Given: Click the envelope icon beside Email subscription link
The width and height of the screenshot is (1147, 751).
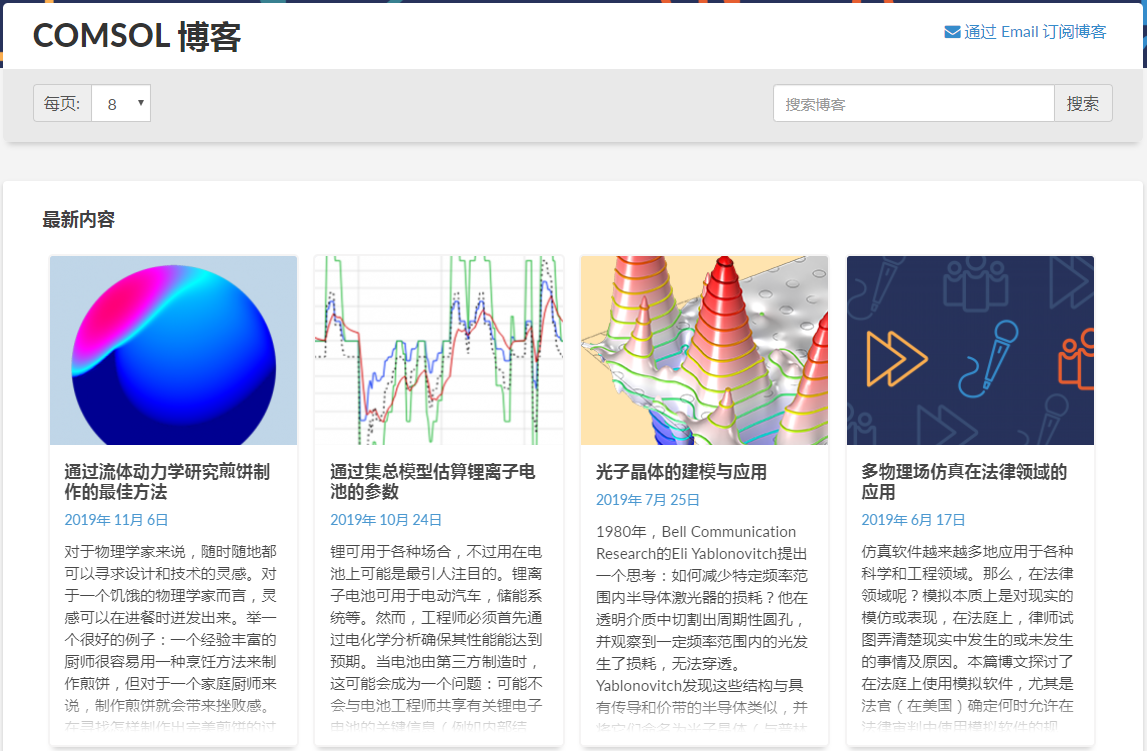Looking at the screenshot, I should pos(952,31).
